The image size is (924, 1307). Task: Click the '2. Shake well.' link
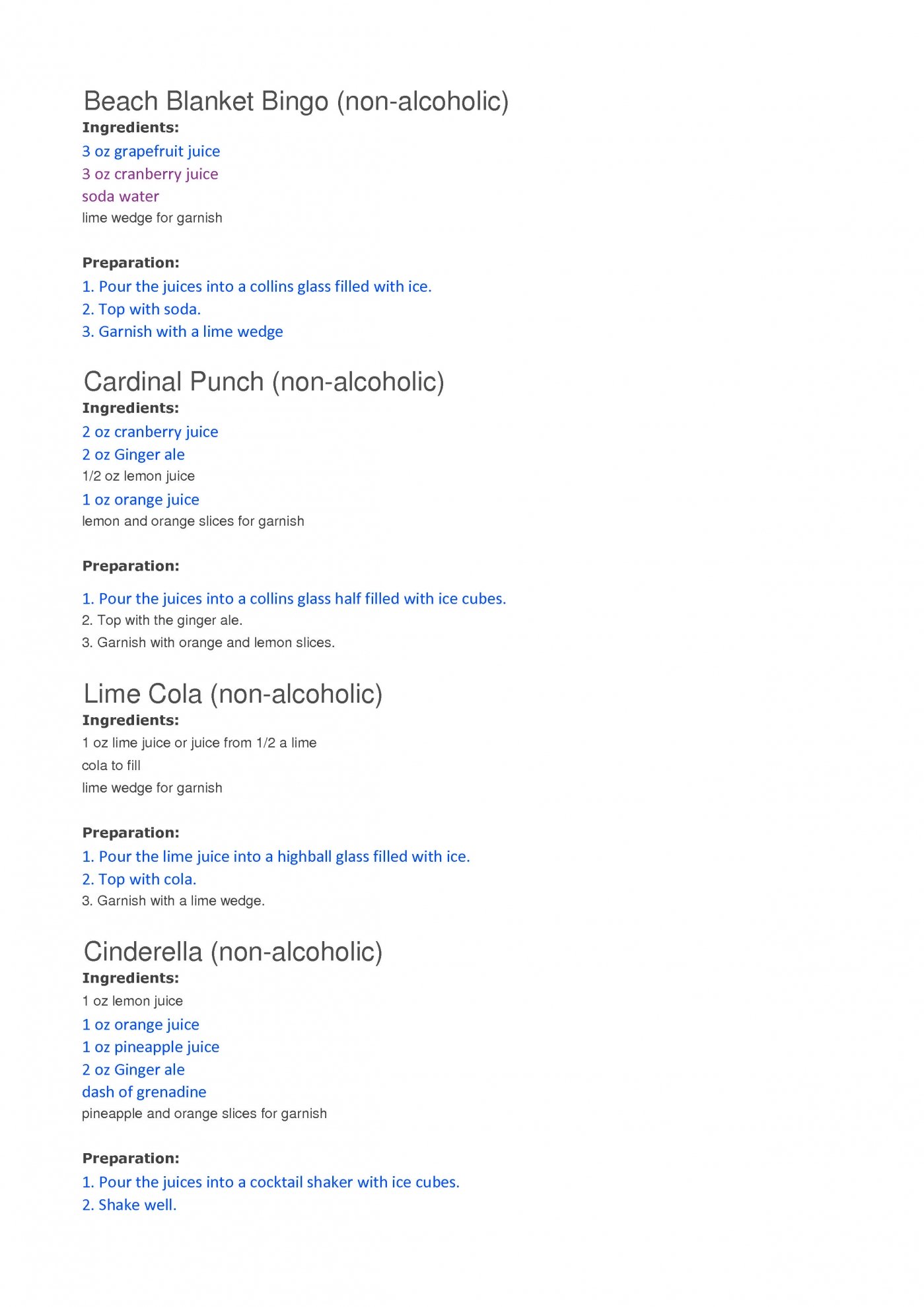(x=129, y=1205)
